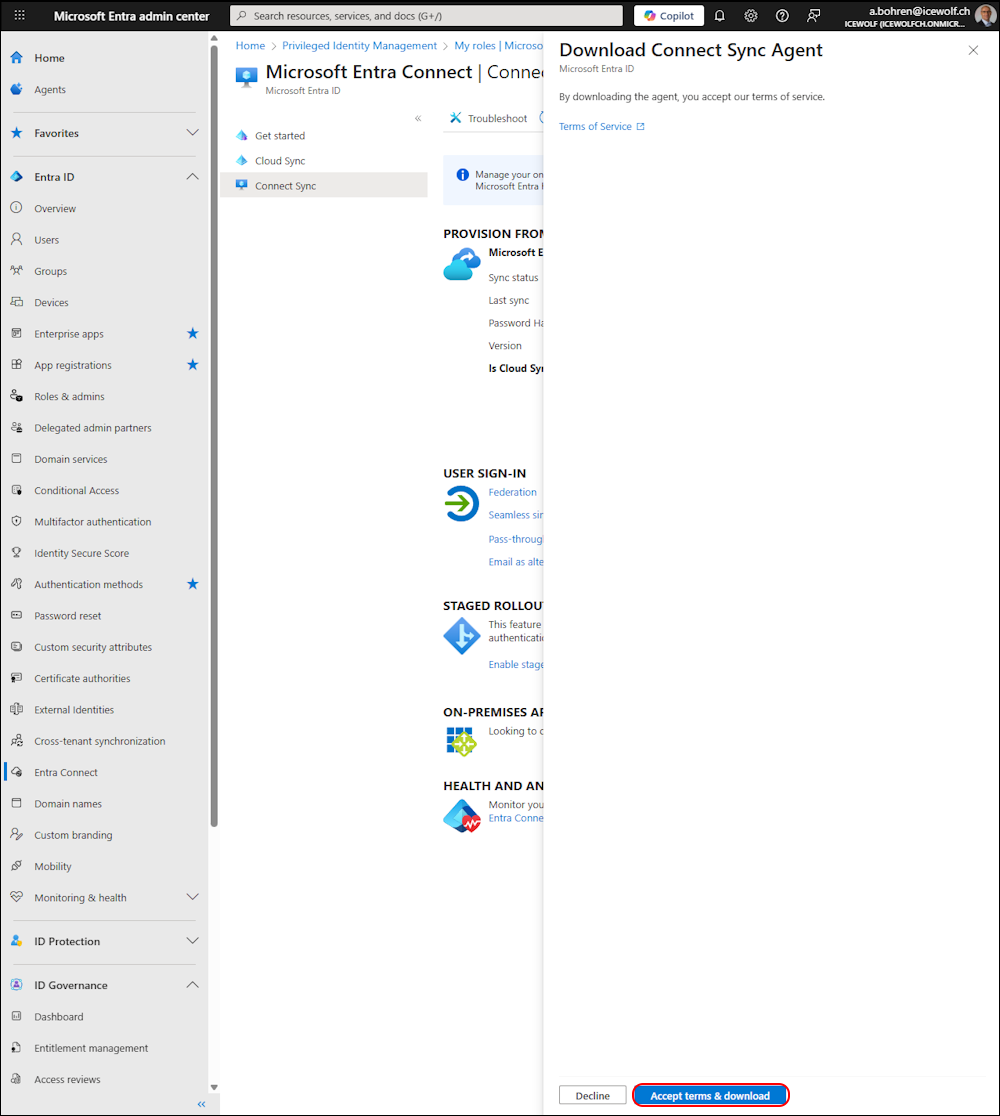Click the Troubleshoot wrench icon
The image size is (1000, 1116).
point(456,118)
